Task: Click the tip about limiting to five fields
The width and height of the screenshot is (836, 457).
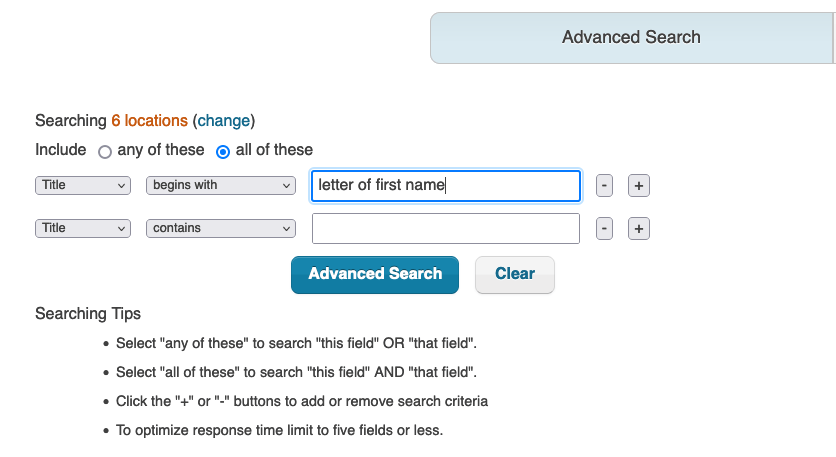Action: click(x=279, y=431)
